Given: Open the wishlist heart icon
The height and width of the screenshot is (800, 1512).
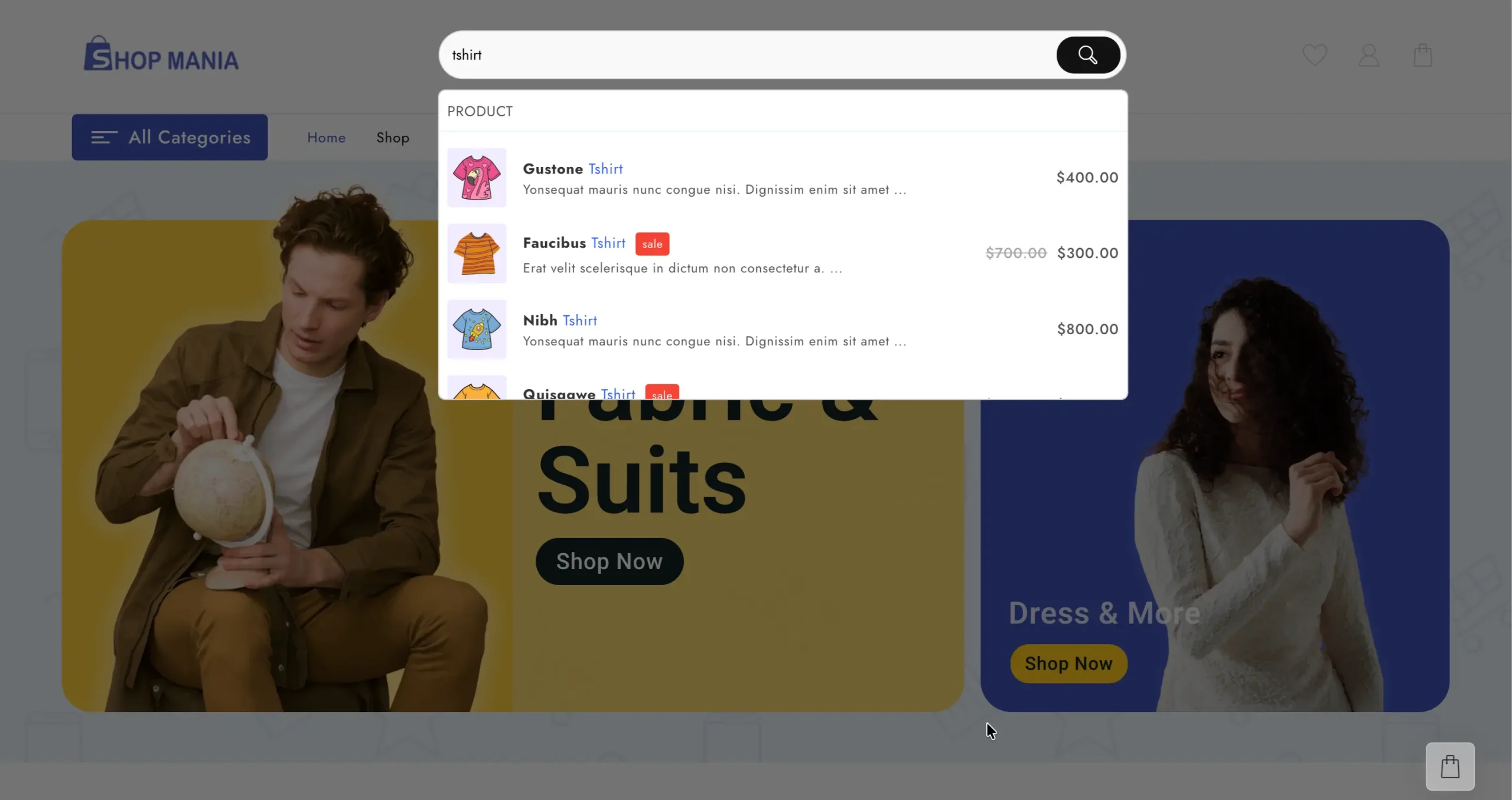Looking at the screenshot, I should tap(1314, 55).
